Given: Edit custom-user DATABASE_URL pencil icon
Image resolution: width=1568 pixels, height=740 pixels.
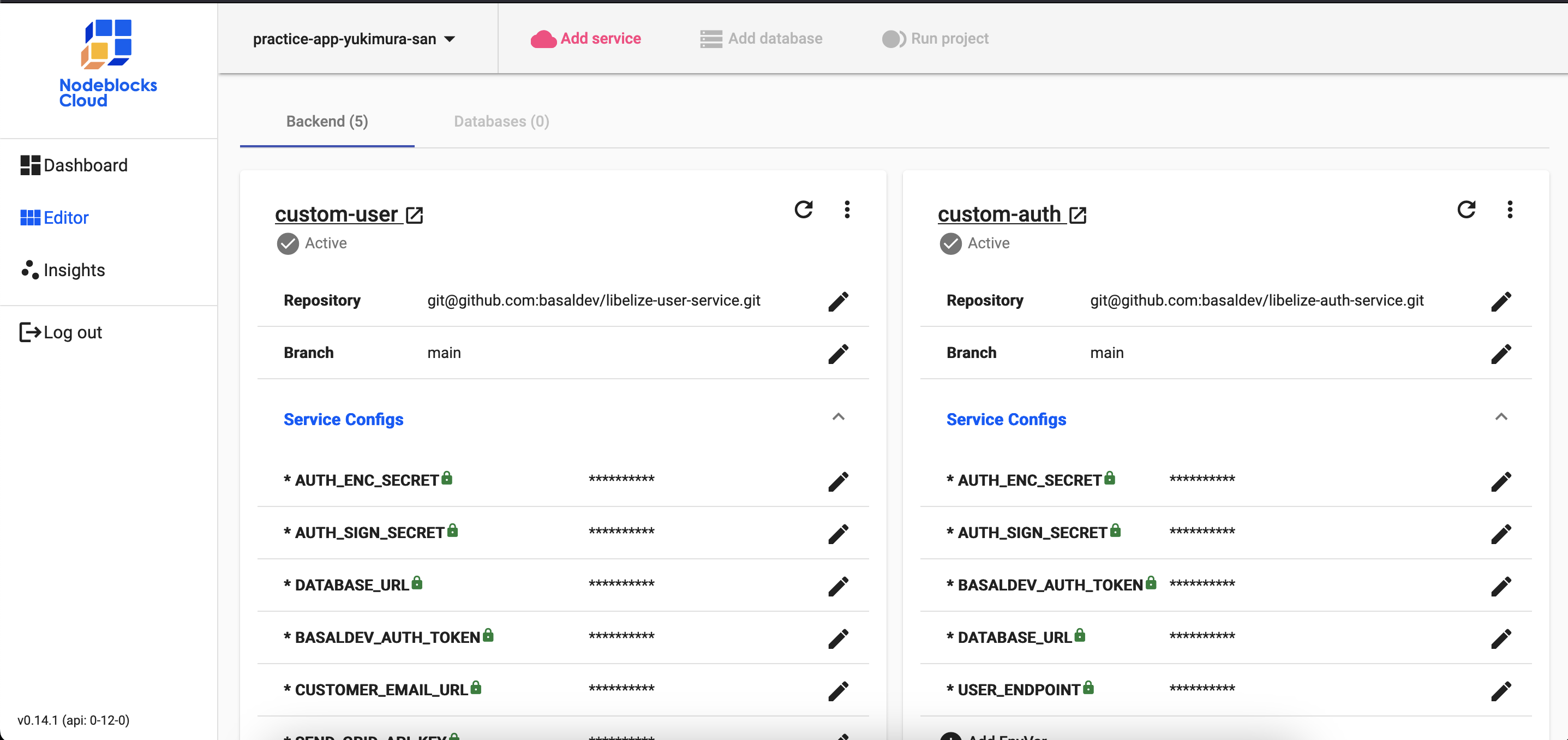Looking at the screenshot, I should click(838, 586).
